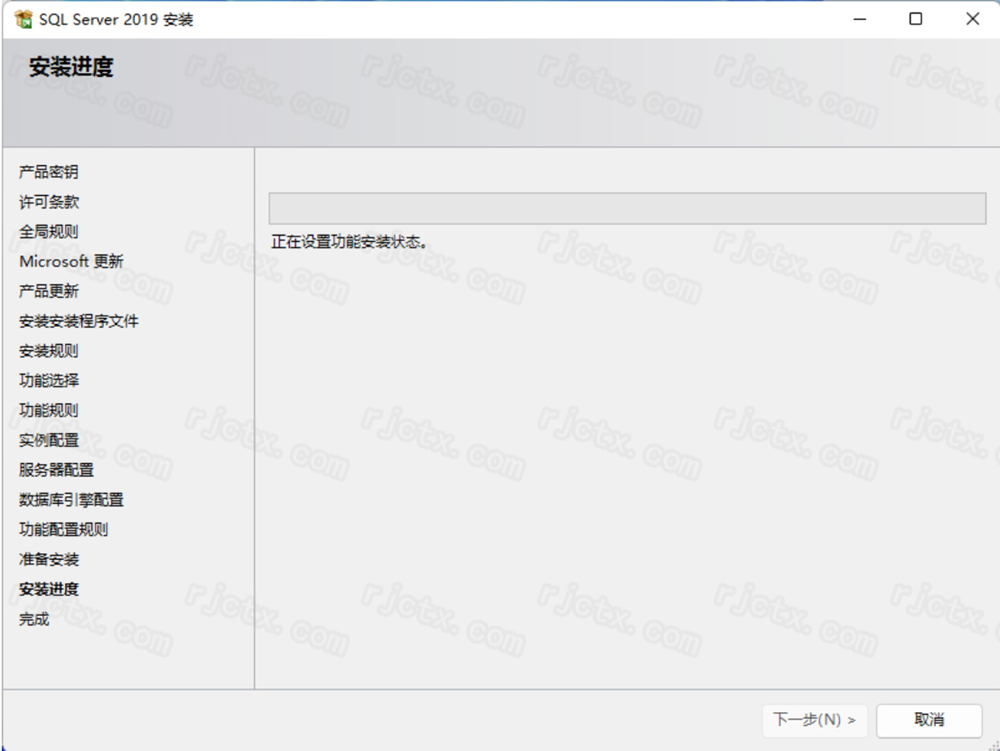Open the 实例配置 step
This screenshot has width=1000, height=751.
[x=49, y=440]
